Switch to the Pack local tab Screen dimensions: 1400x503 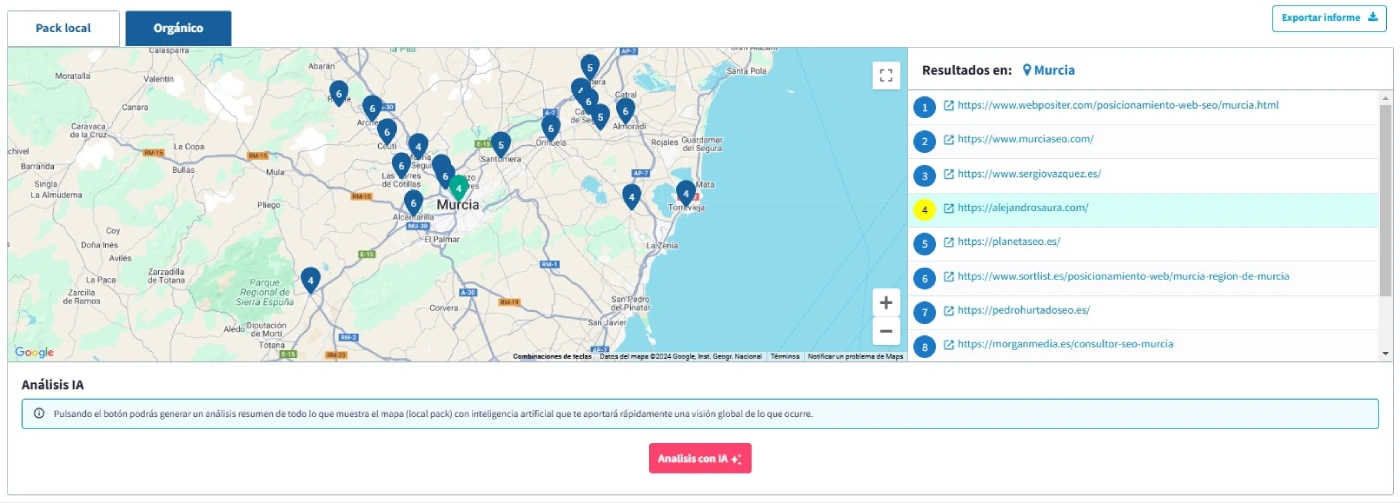(x=63, y=28)
